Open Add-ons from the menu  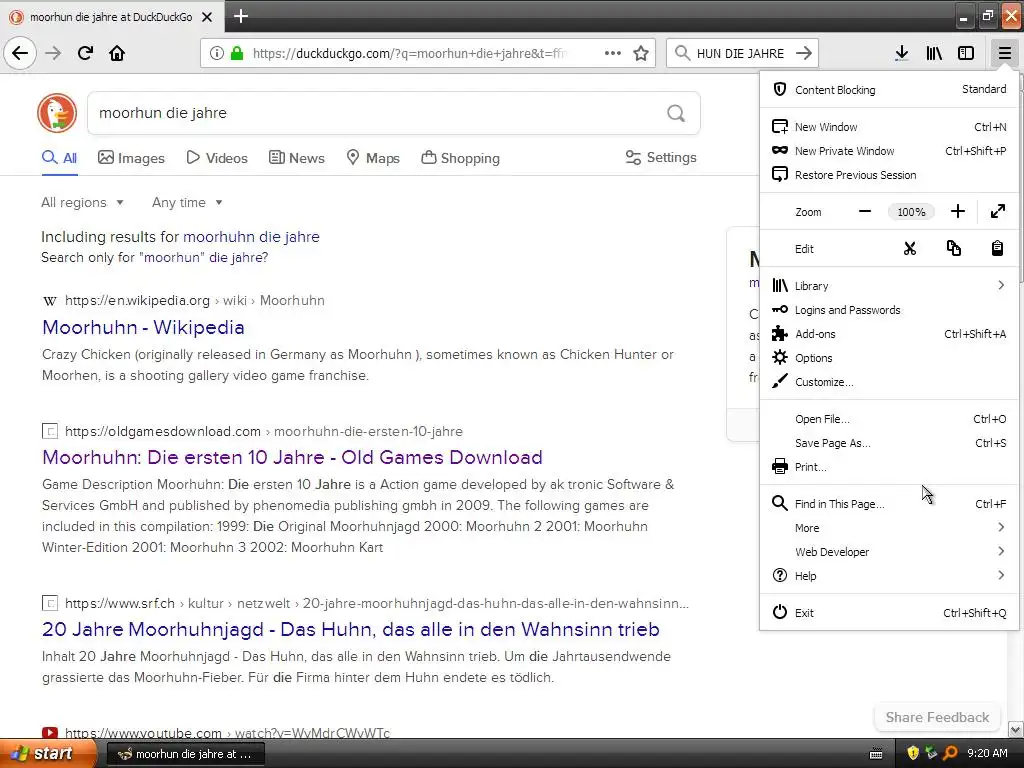click(889, 334)
